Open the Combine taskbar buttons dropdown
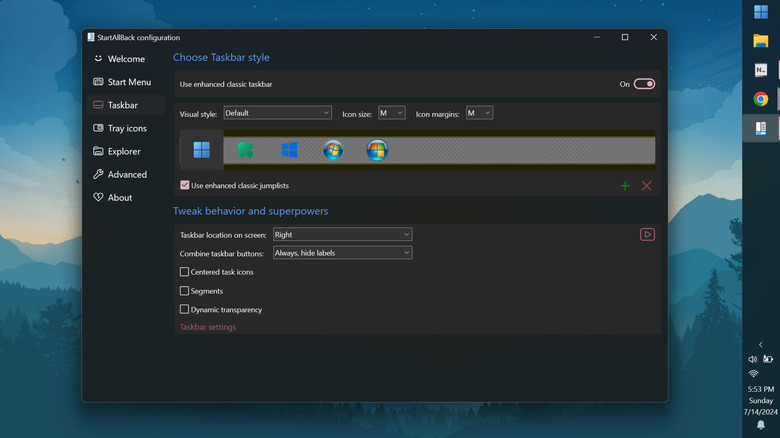This screenshot has width=780, height=438. [342, 253]
